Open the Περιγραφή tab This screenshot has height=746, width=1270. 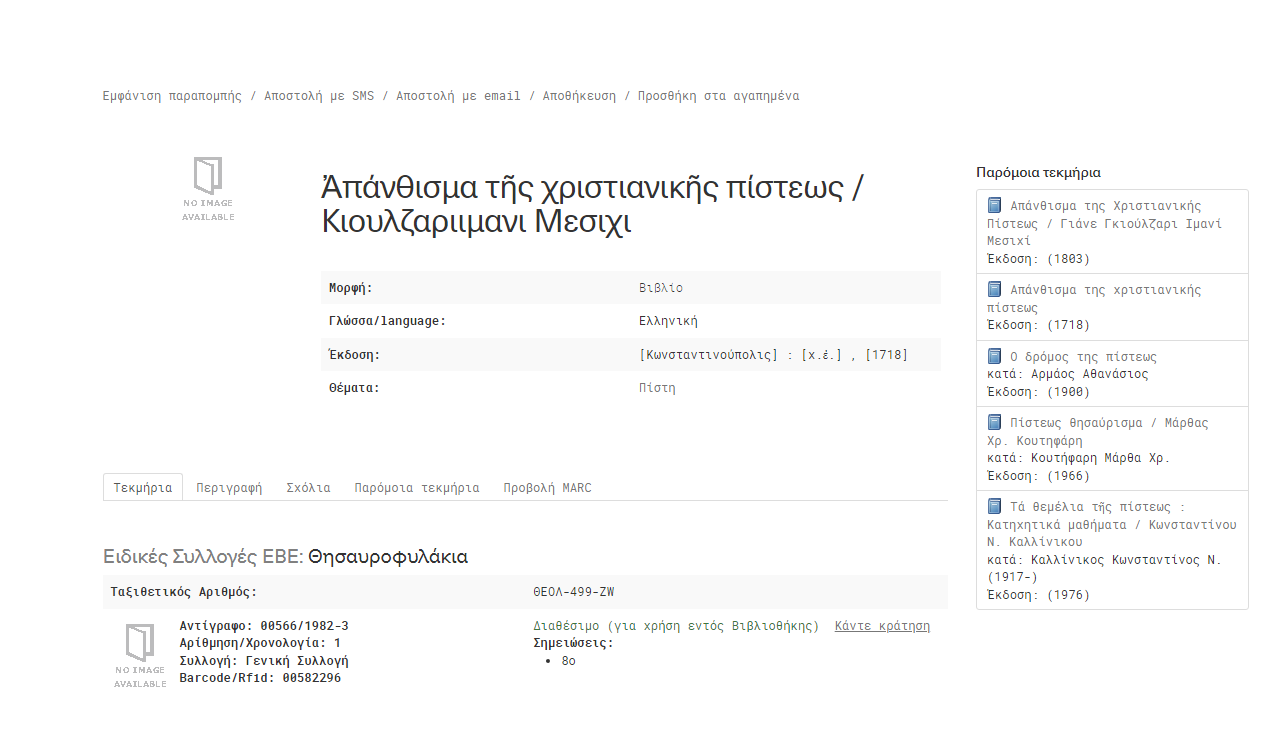[229, 488]
